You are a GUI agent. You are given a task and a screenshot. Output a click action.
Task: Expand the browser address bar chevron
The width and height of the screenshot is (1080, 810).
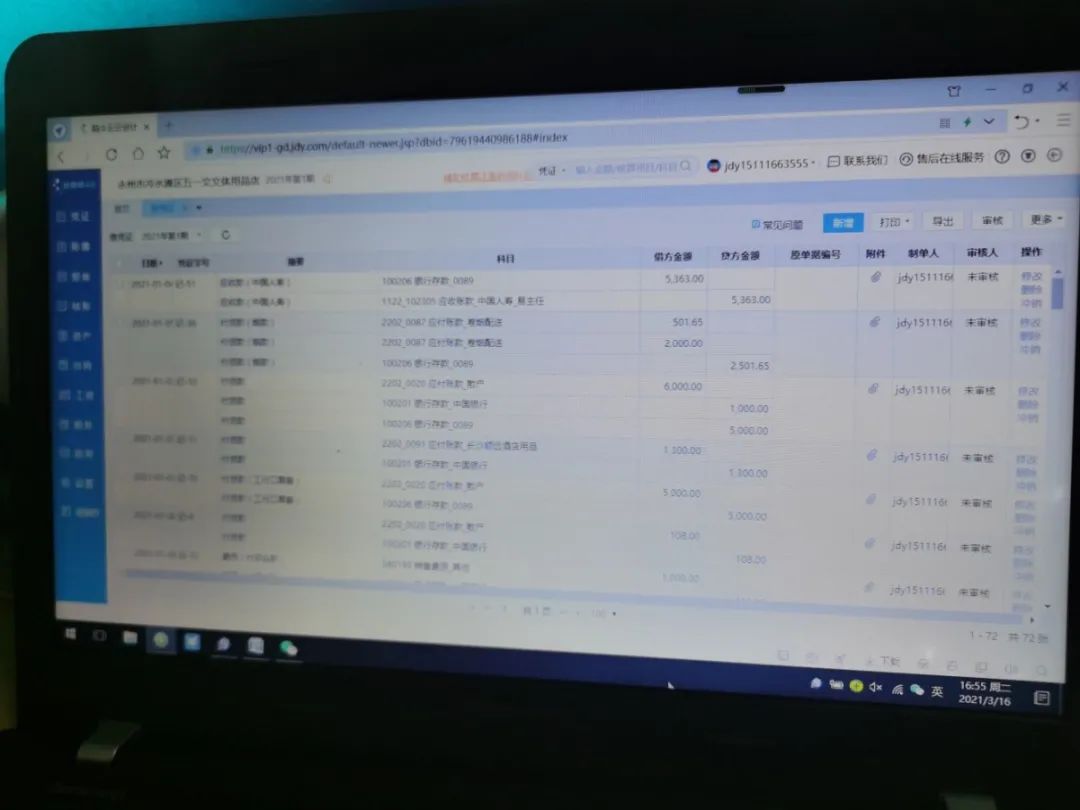[989, 121]
